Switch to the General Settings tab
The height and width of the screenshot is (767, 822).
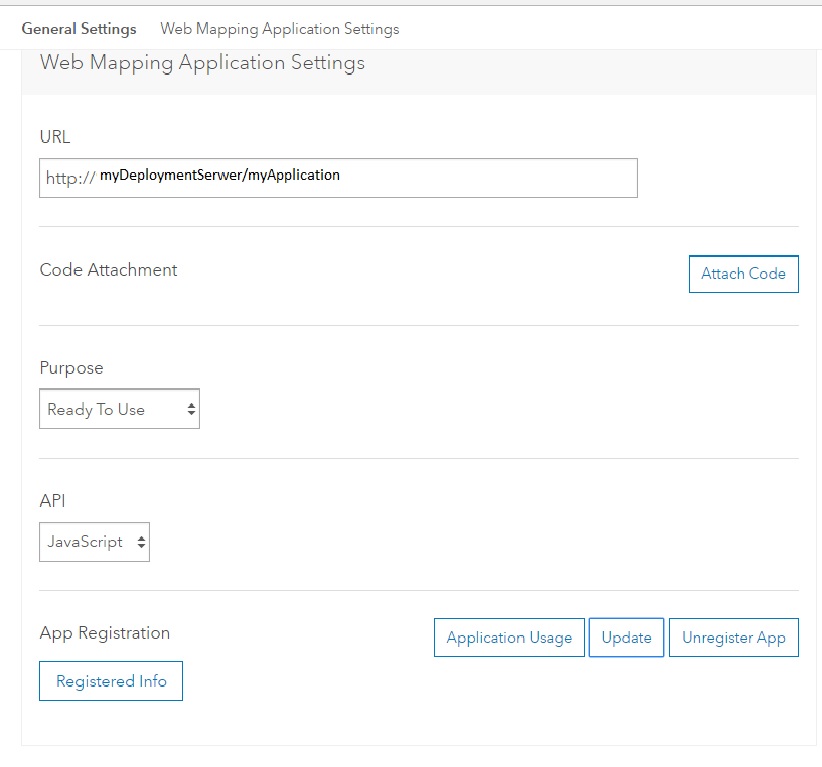tap(79, 29)
